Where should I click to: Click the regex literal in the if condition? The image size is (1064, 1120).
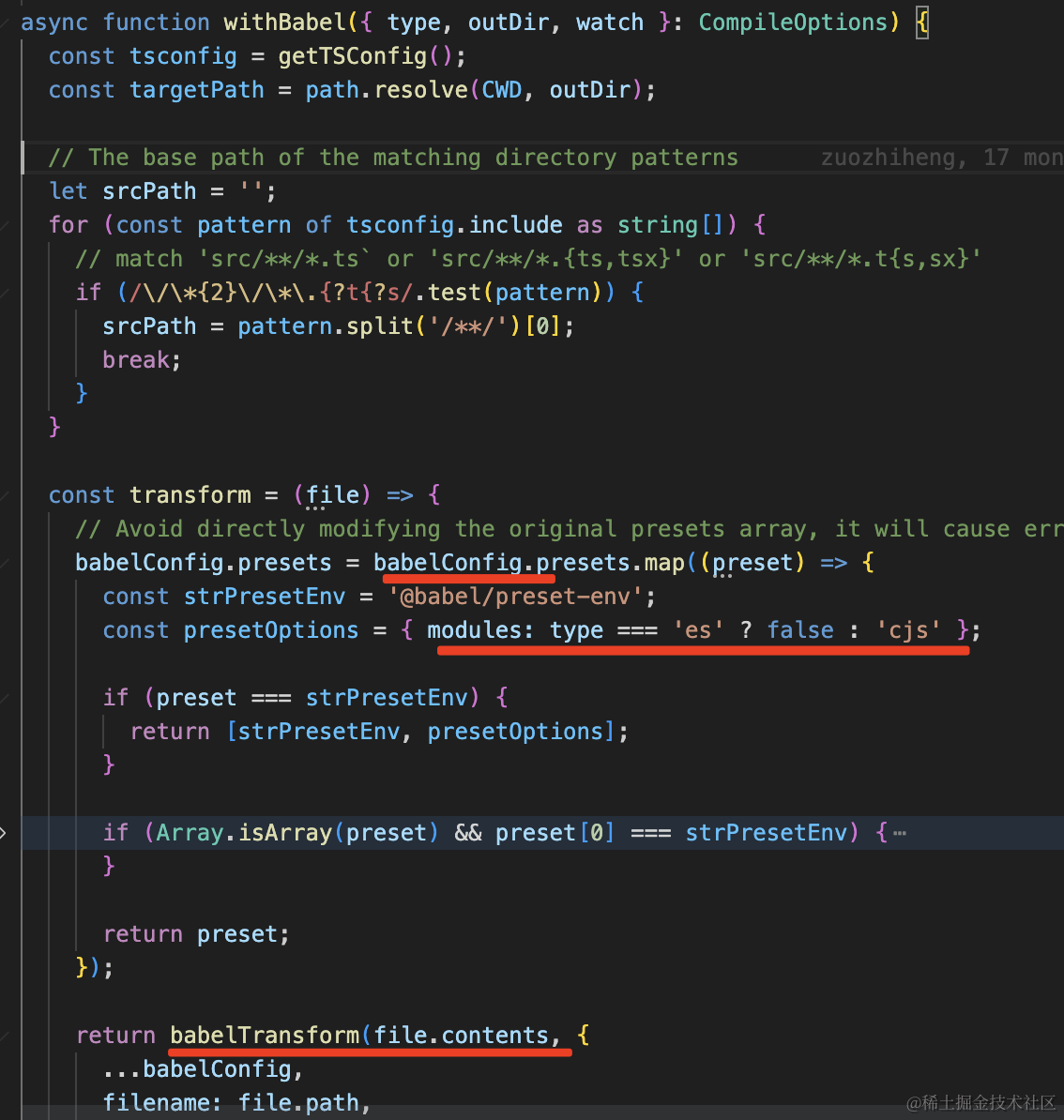(271, 293)
